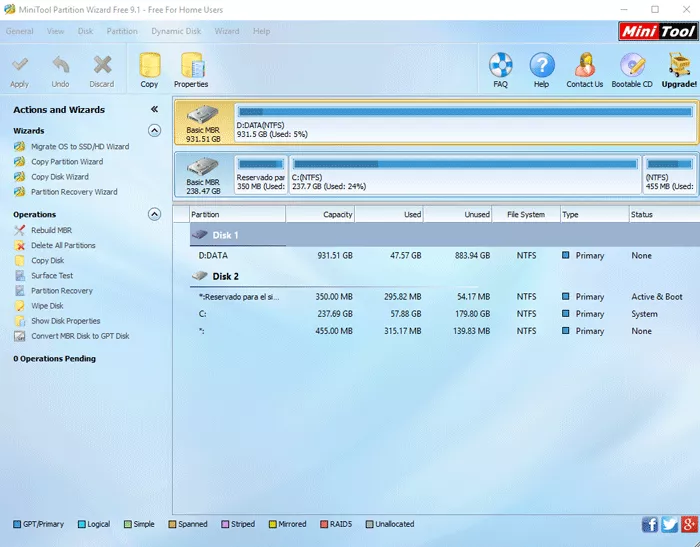Sort by the File System column header
This screenshot has height=547, width=700.
click(526, 215)
